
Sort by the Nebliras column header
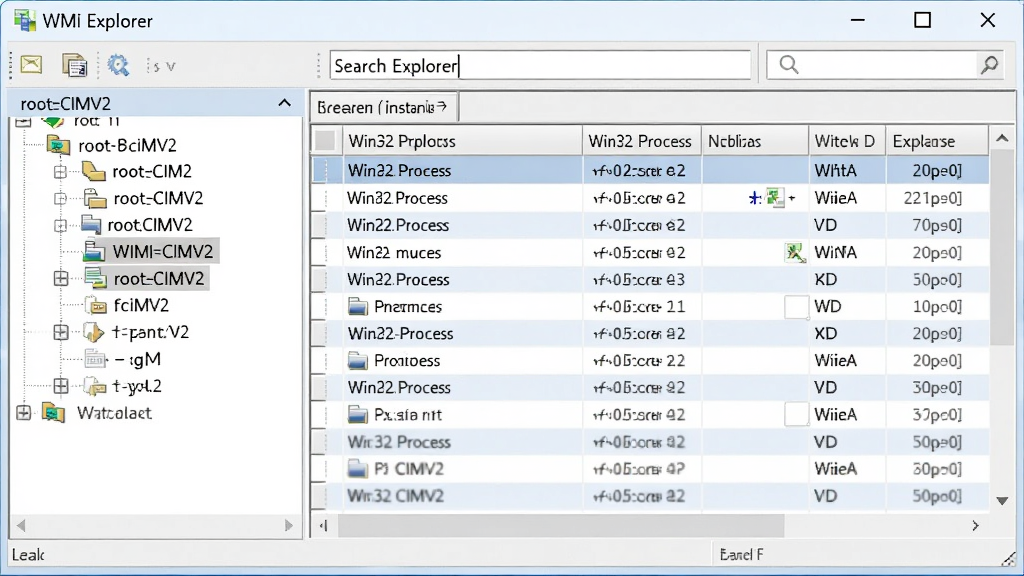(x=755, y=141)
